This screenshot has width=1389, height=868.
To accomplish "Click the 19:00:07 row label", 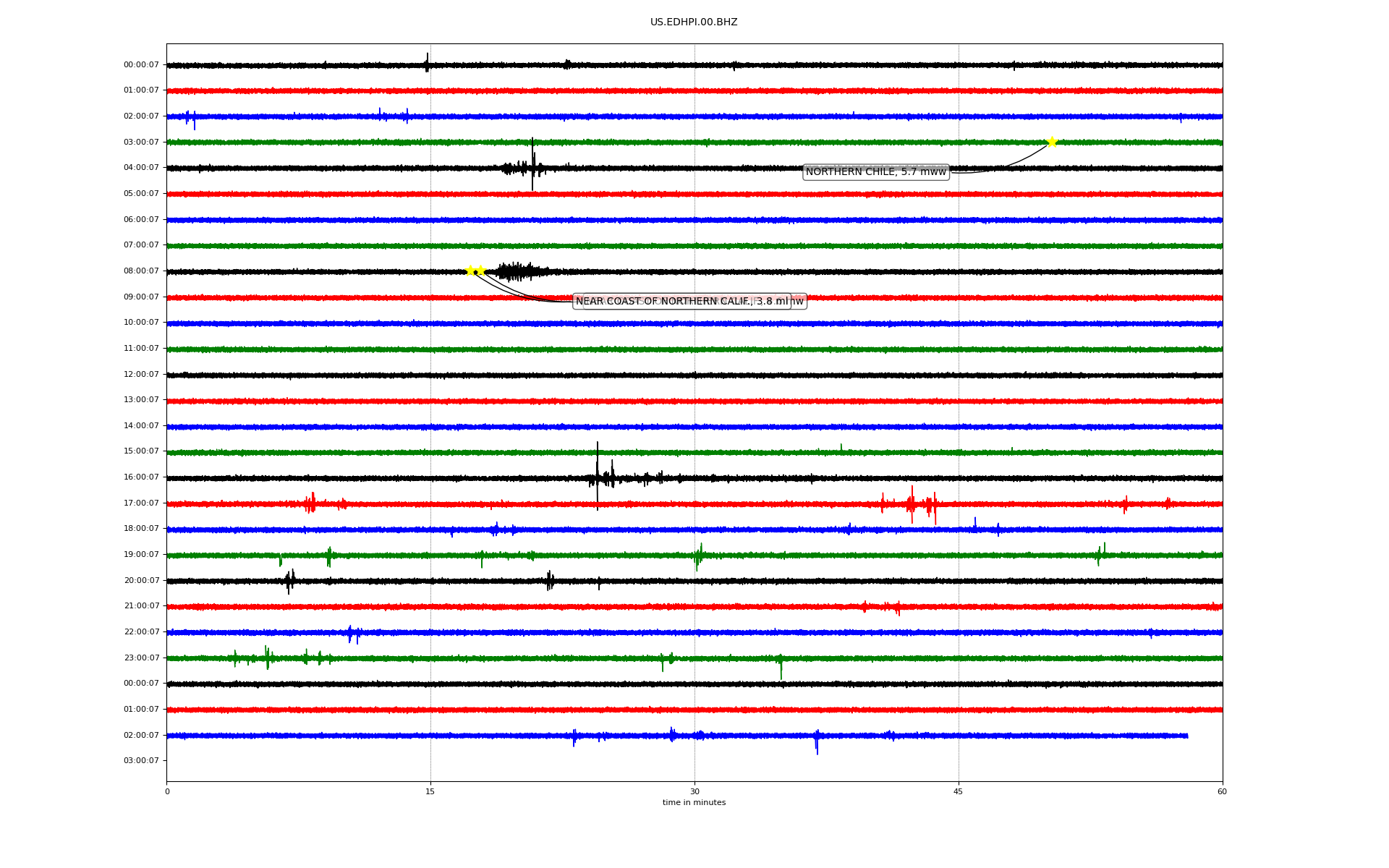I will pyautogui.click(x=141, y=555).
